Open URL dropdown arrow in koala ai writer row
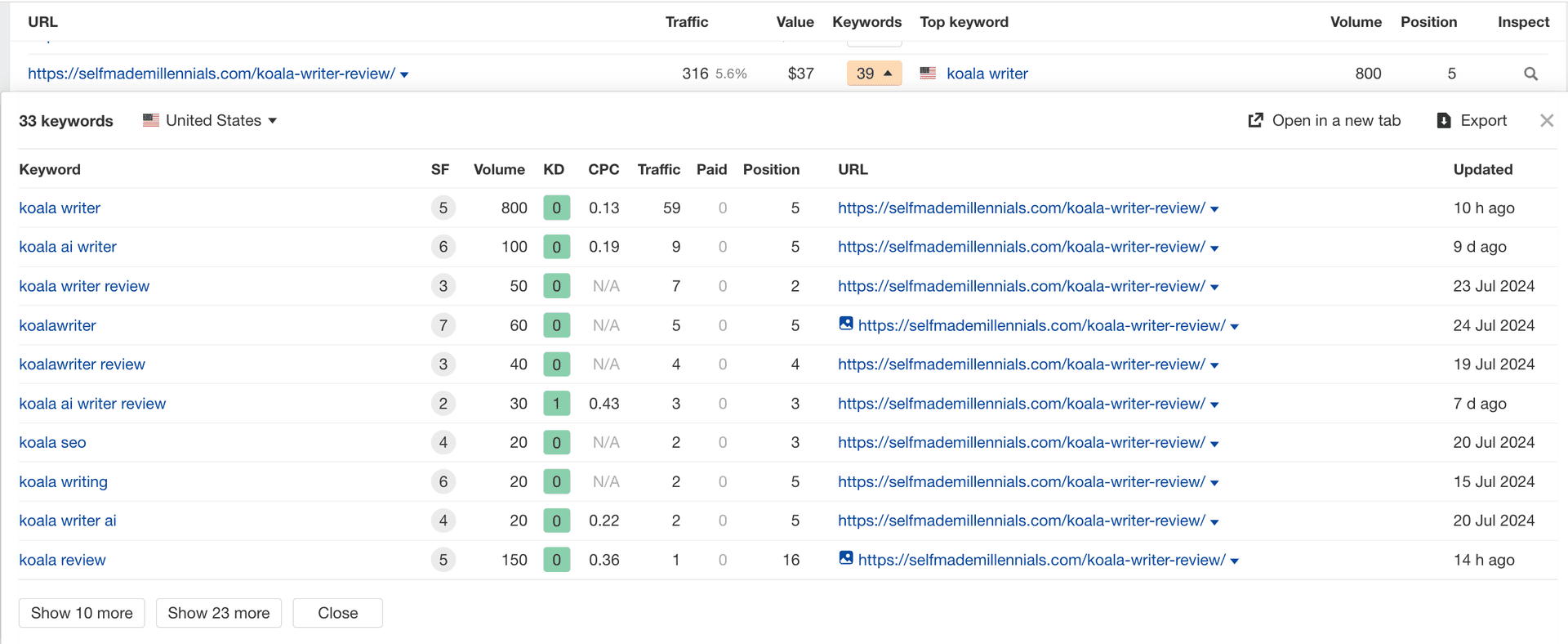Screen dimensions: 1568x644 click(x=1214, y=248)
